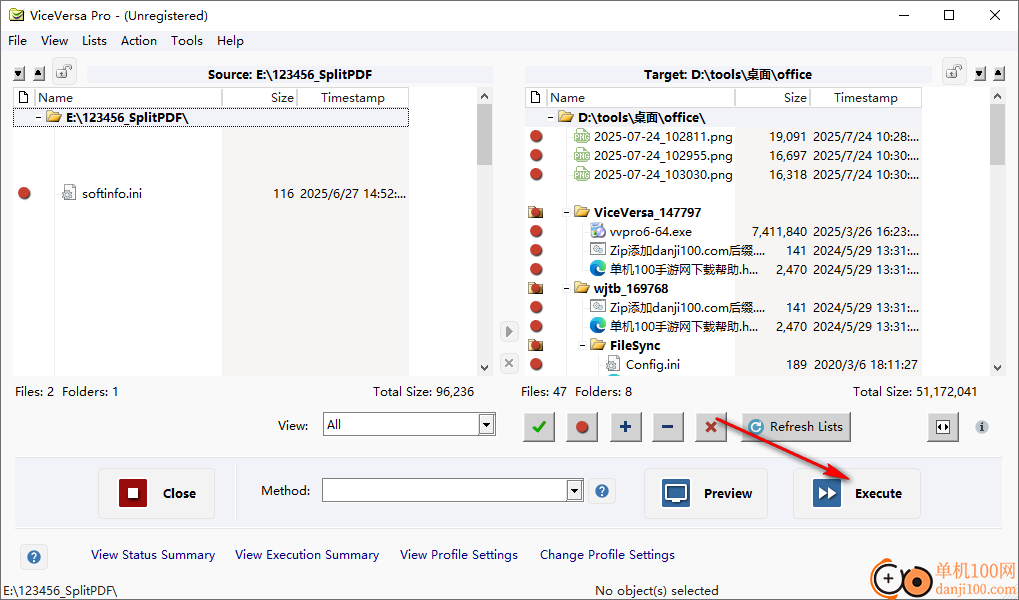This screenshot has height=600, width=1019.
Task: Open the File menu
Action: pyautogui.click(x=18, y=40)
